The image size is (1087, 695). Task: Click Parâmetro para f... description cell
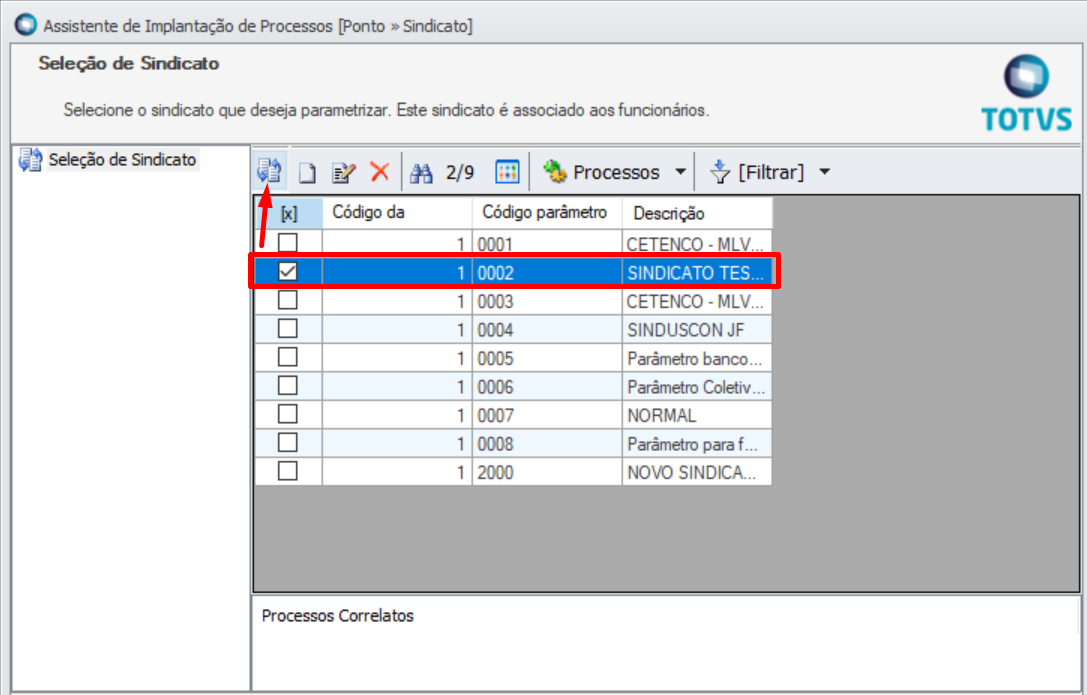[697, 443]
